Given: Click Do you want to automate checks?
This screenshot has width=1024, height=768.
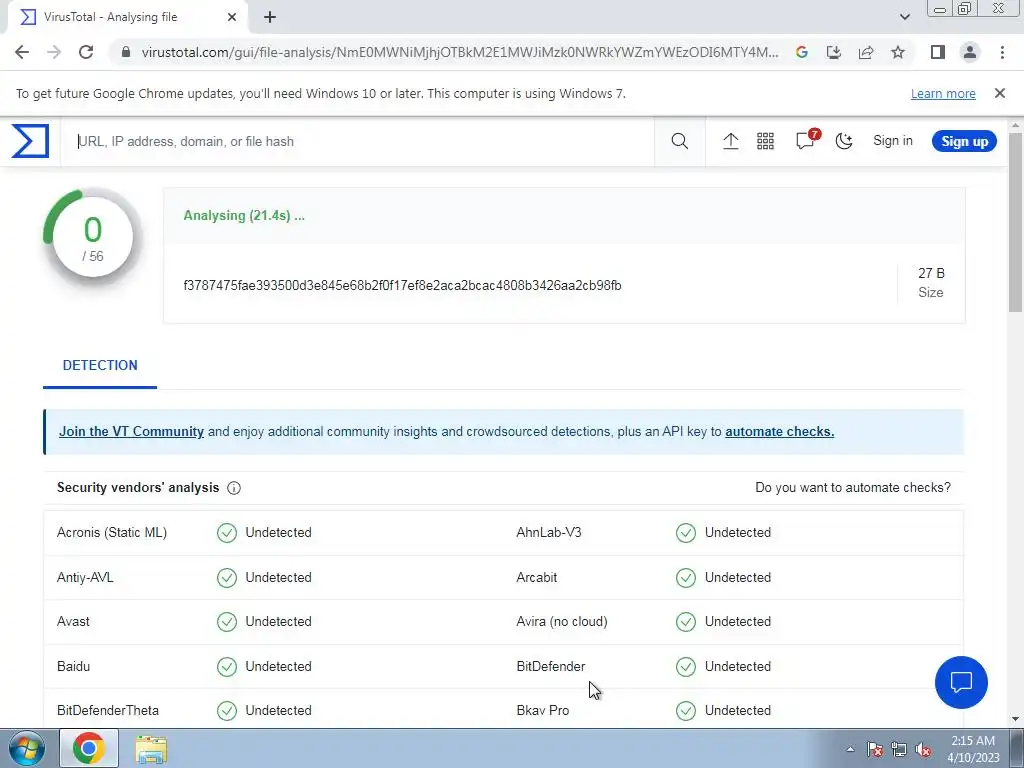Looking at the screenshot, I should (x=853, y=488).
